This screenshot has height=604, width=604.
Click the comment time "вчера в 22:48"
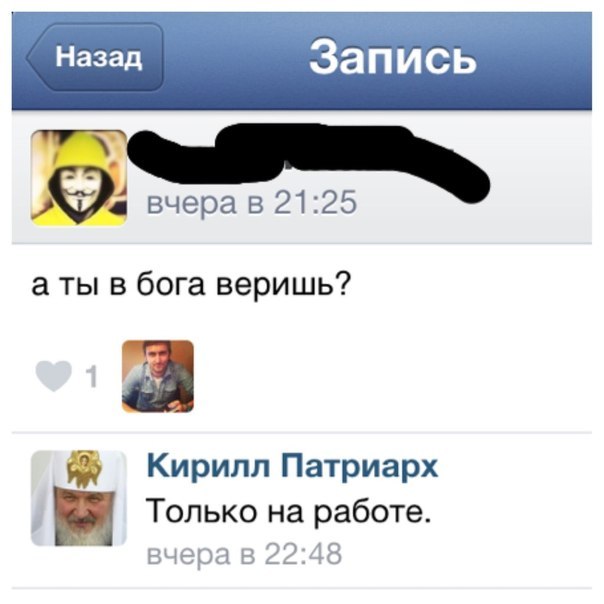point(245,554)
